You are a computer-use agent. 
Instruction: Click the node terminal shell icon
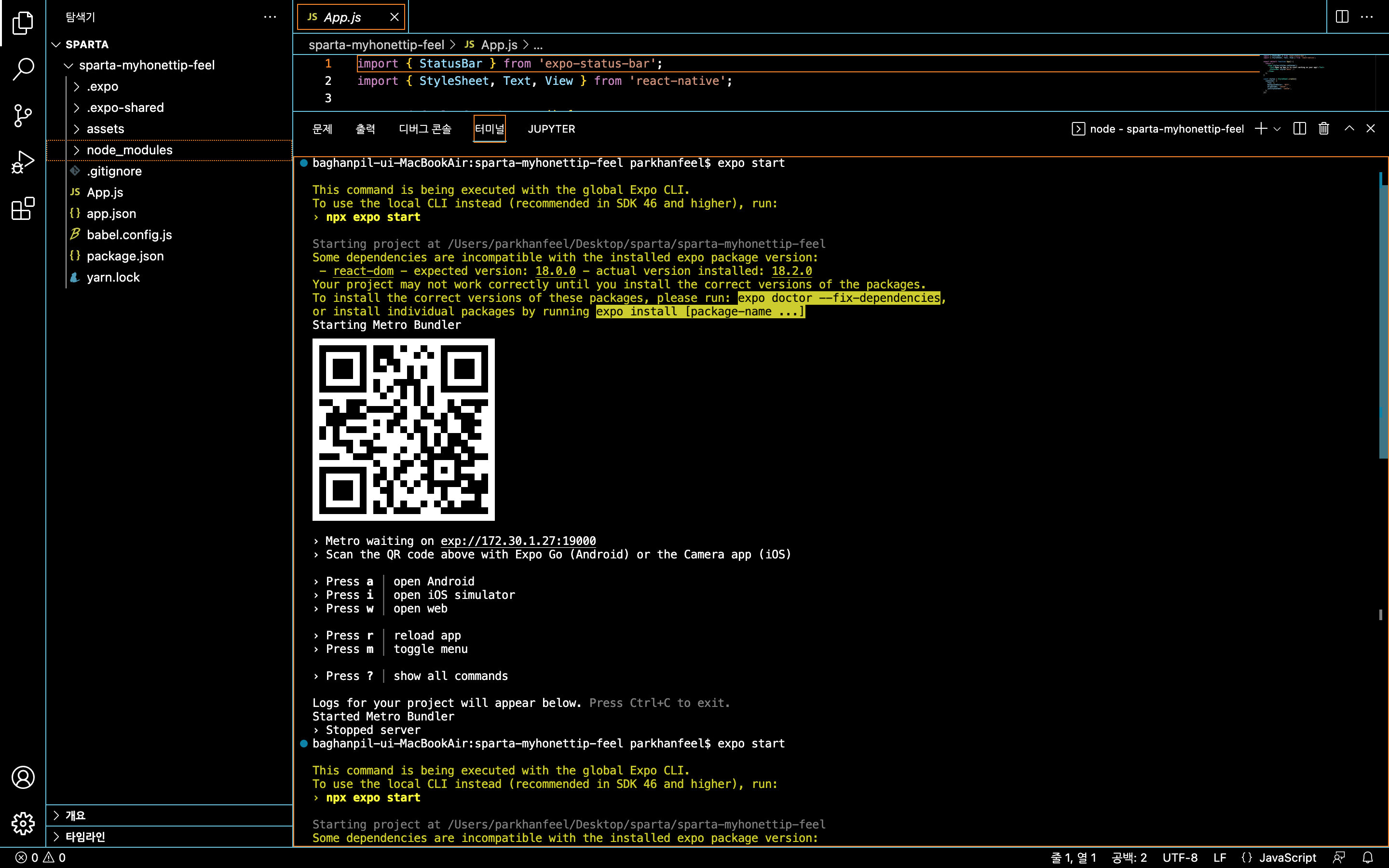1078,129
